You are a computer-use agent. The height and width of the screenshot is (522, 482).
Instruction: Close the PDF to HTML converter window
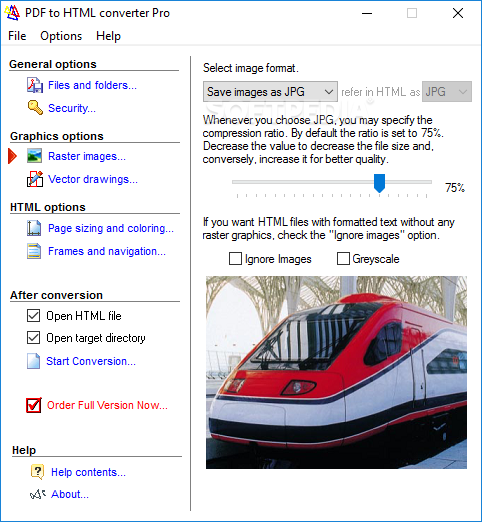coord(458,13)
